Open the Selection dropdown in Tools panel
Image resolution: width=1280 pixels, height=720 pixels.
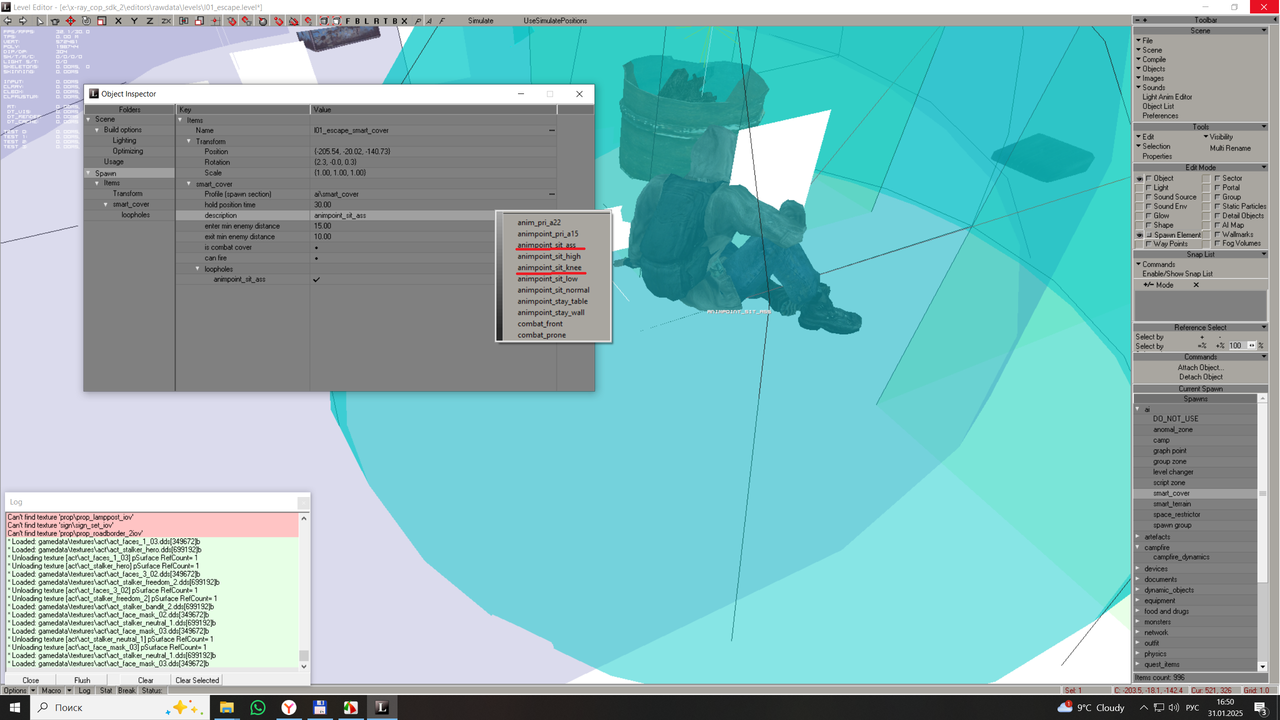tap(1153, 146)
